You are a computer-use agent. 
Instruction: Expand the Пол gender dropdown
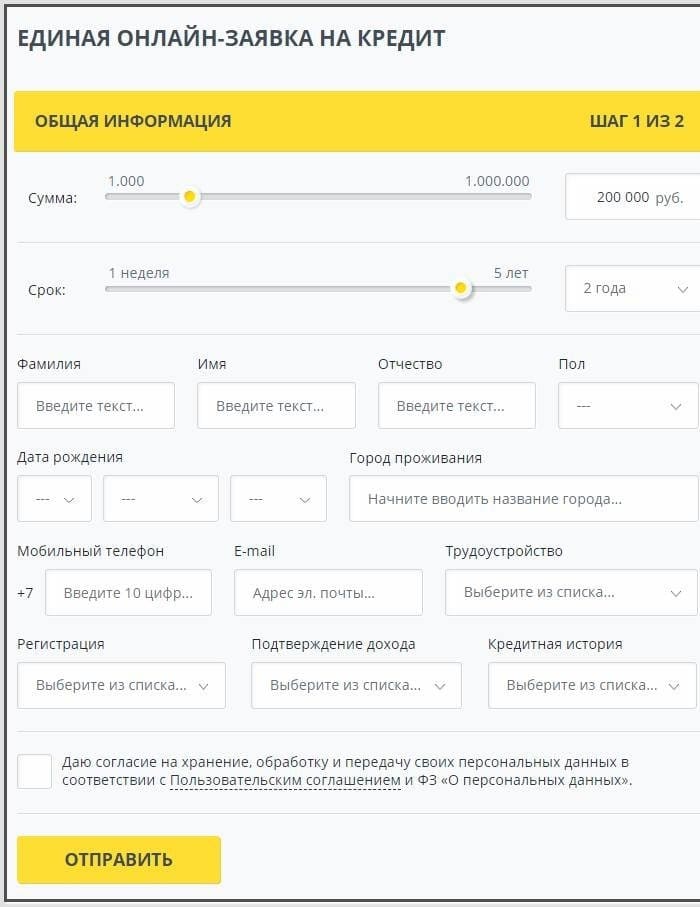627,406
